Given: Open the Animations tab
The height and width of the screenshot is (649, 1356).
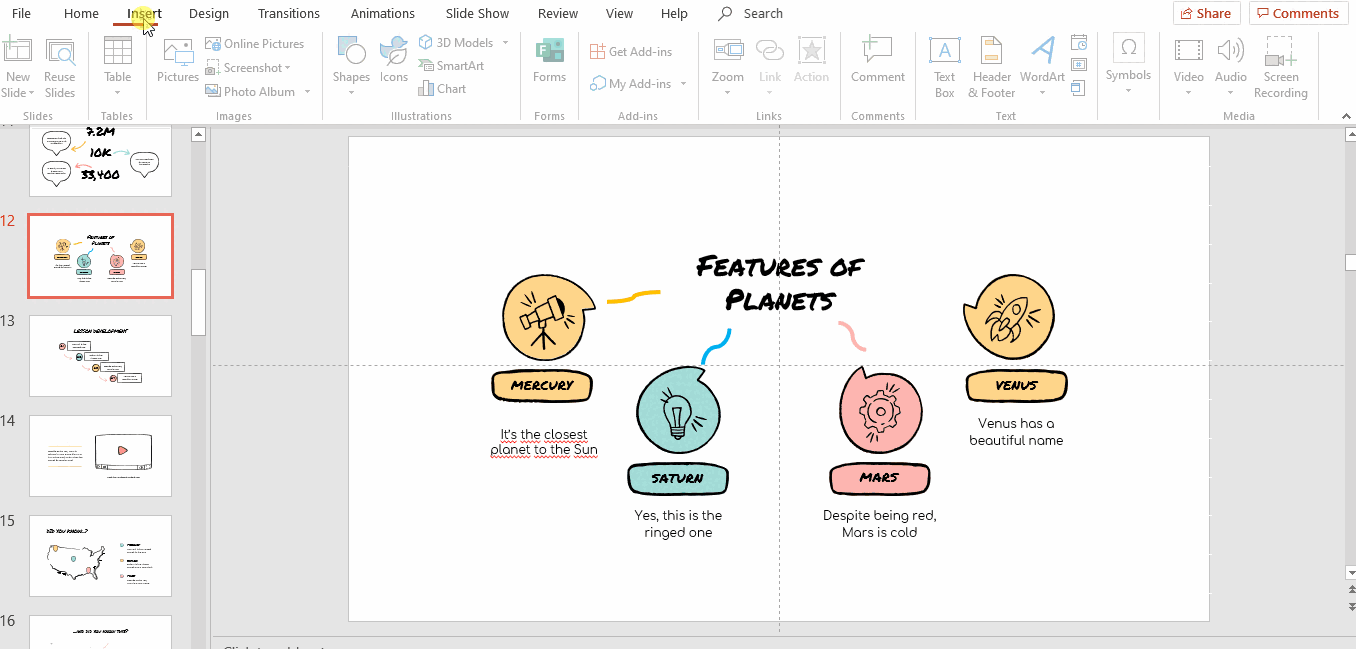Looking at the screenshot, I should pos(382,14).
